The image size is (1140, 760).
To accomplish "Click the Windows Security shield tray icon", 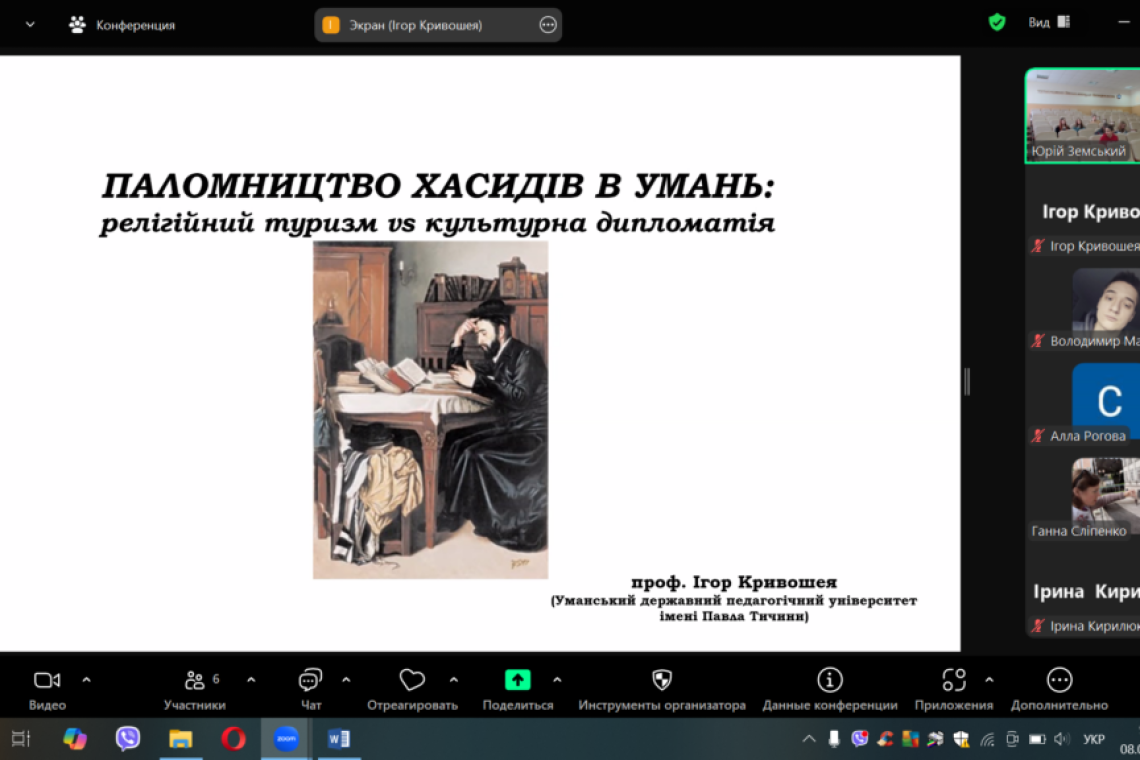I will click(x=961, y=740).
